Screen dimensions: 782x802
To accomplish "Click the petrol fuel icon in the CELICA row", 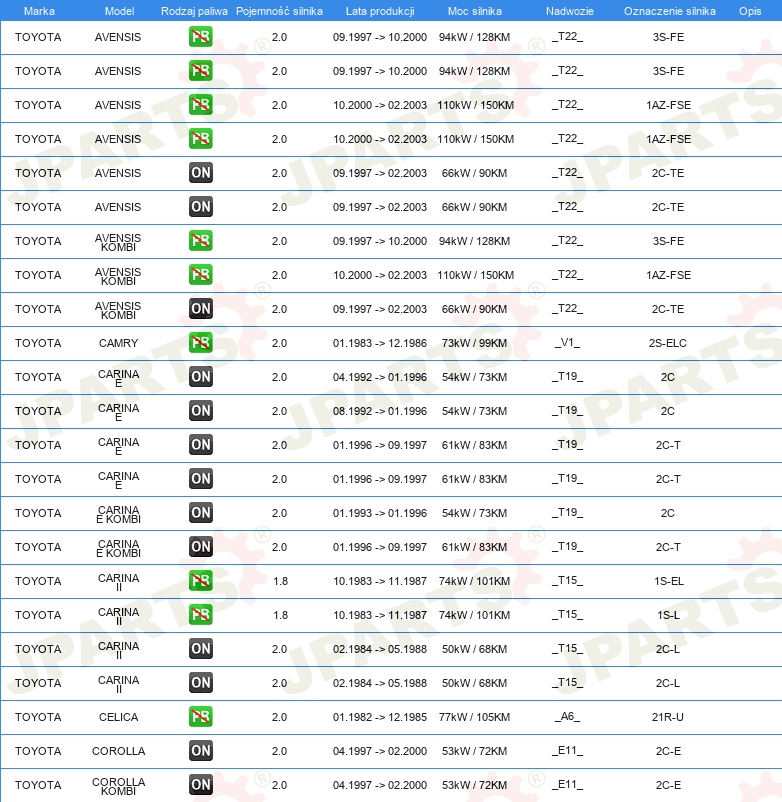I will pos(200,717).
